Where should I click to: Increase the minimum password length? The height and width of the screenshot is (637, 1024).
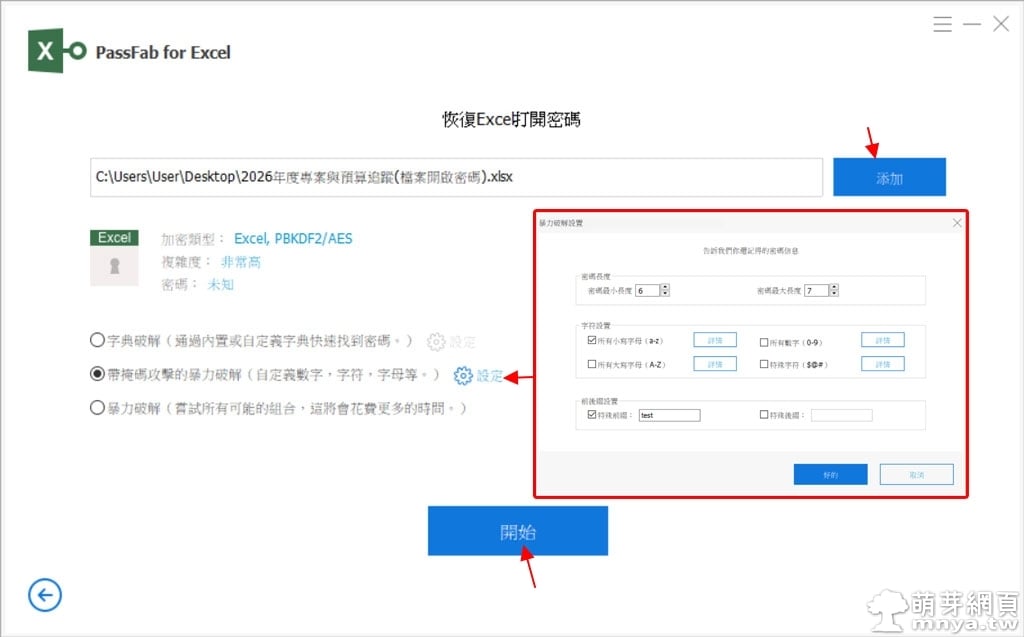665,287
